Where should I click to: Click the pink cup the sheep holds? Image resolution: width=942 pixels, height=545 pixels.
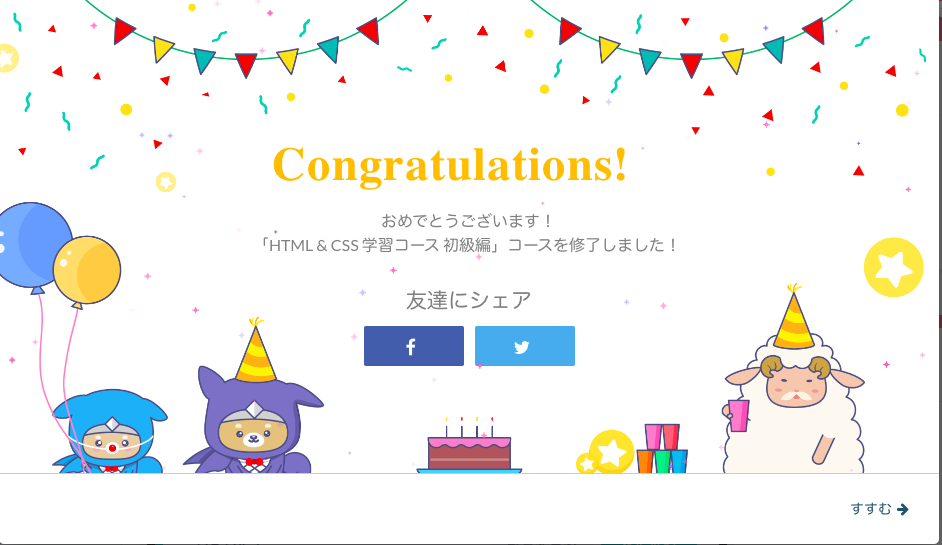click(x=738, y=415)
